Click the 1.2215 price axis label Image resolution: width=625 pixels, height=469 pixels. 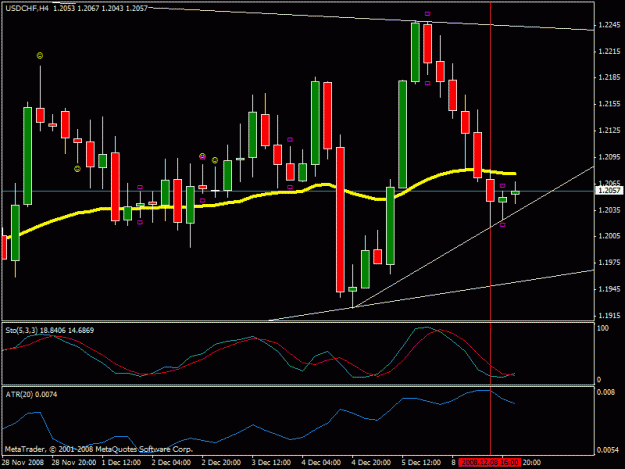pos(609,51)
